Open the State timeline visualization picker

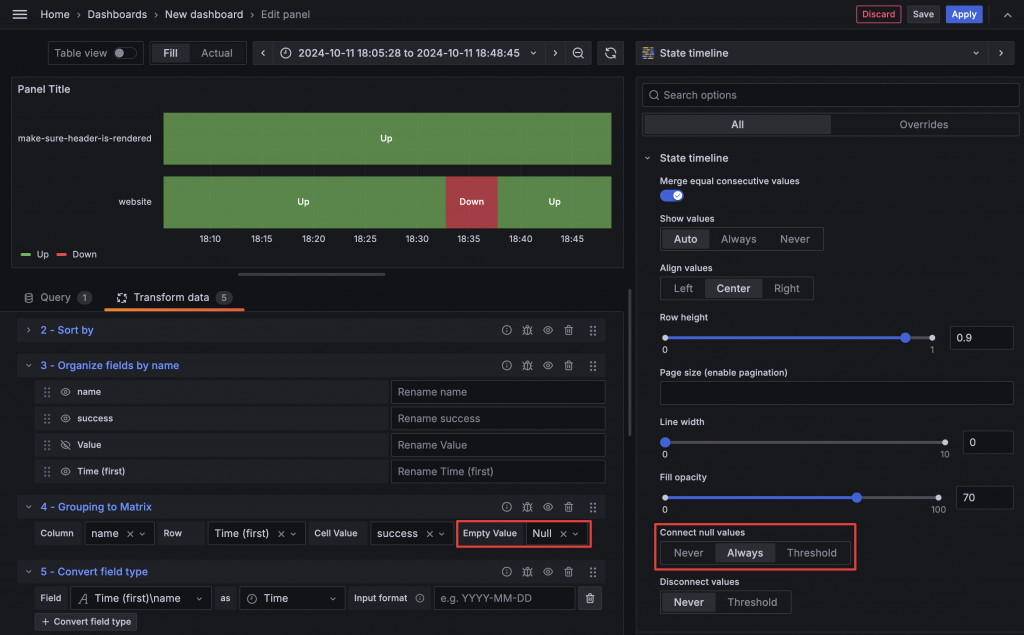click(x=812, y=53)
